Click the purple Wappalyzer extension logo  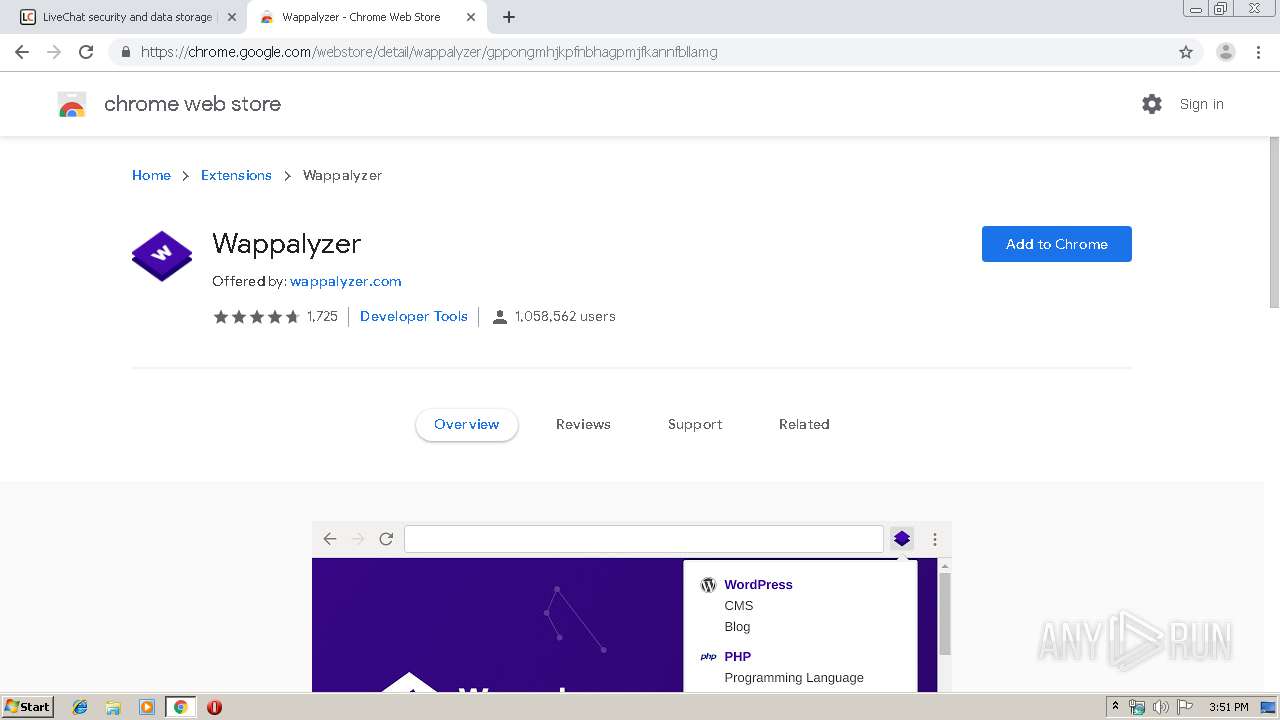[x=162, y=256]
